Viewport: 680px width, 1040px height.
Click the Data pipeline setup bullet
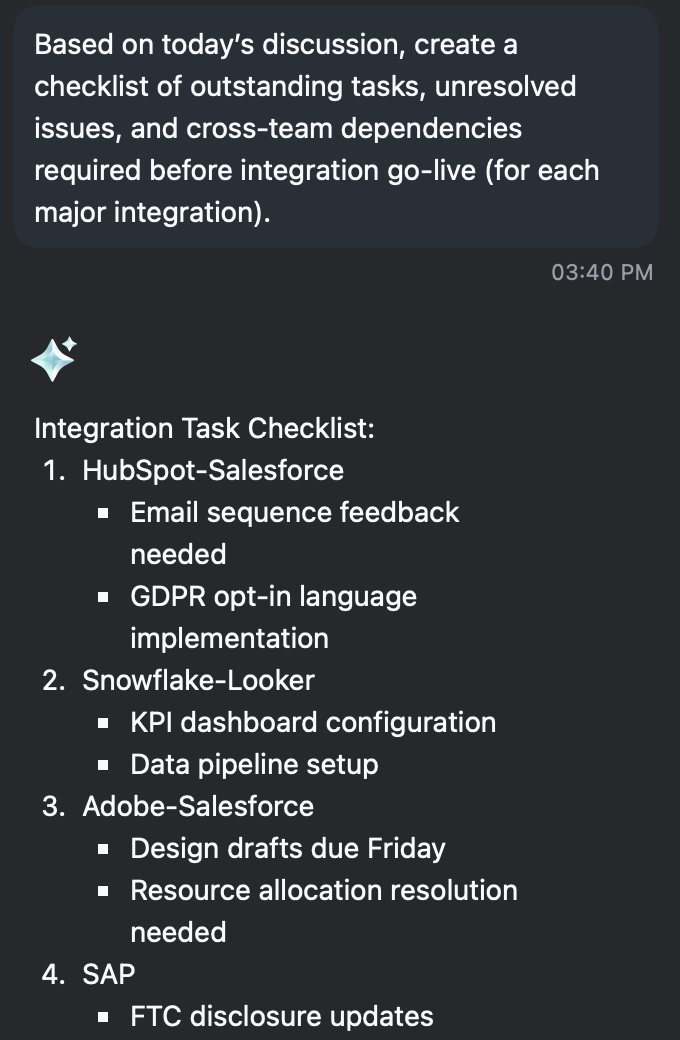[254, 764]
